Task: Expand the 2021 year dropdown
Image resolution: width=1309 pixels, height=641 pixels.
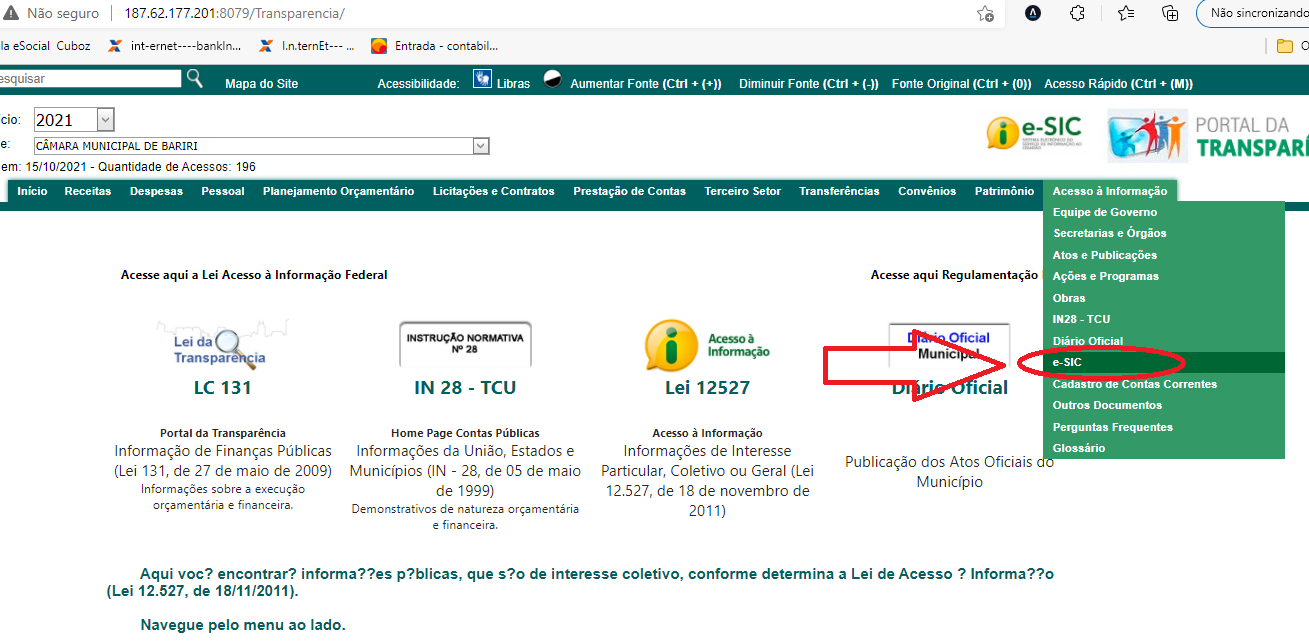Action: pos(106,120)
